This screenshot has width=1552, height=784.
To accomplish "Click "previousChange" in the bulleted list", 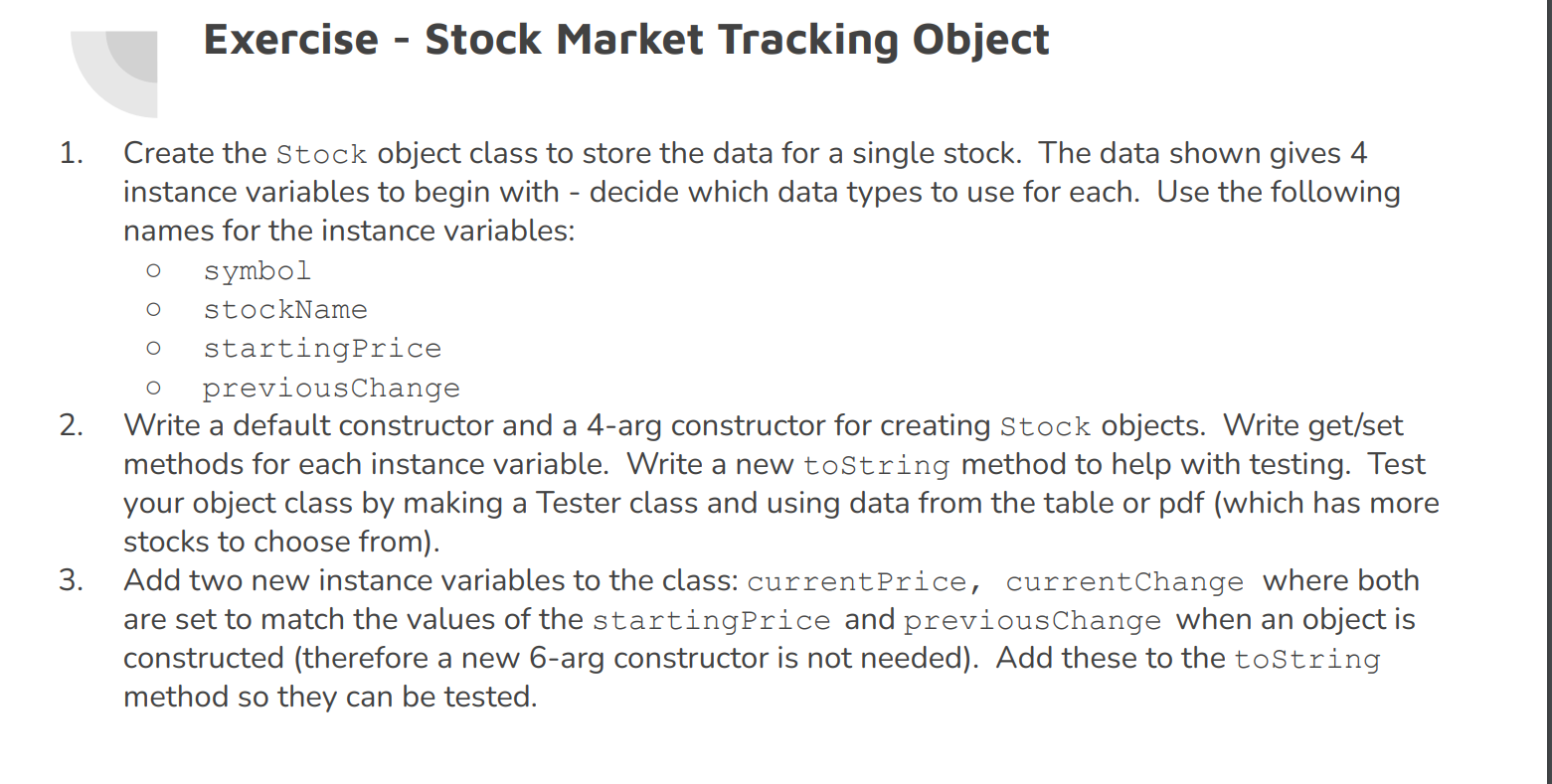I will coord(332,388).
